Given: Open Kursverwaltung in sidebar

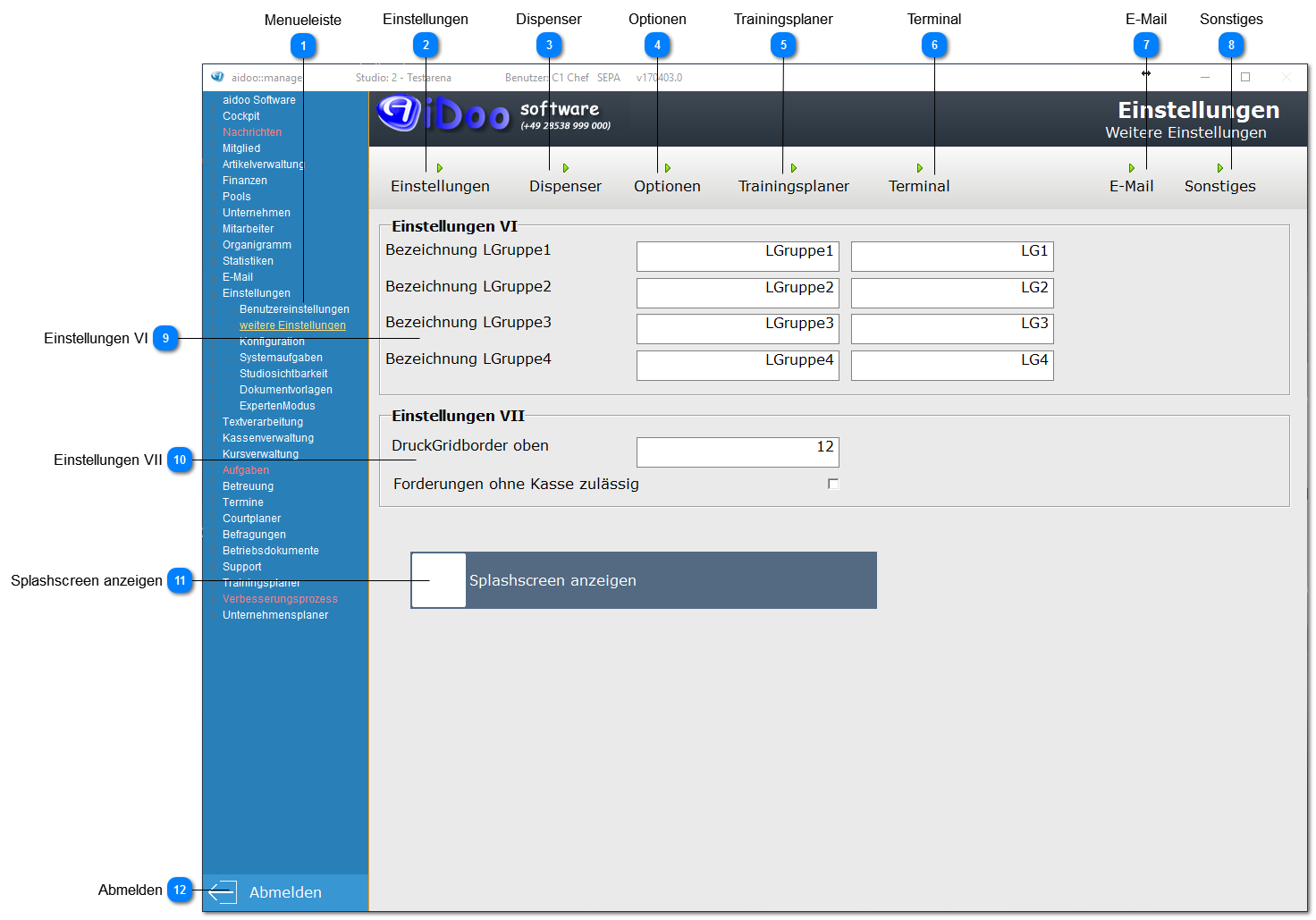Looking at the screenshot, I should (x=261, y=454).
